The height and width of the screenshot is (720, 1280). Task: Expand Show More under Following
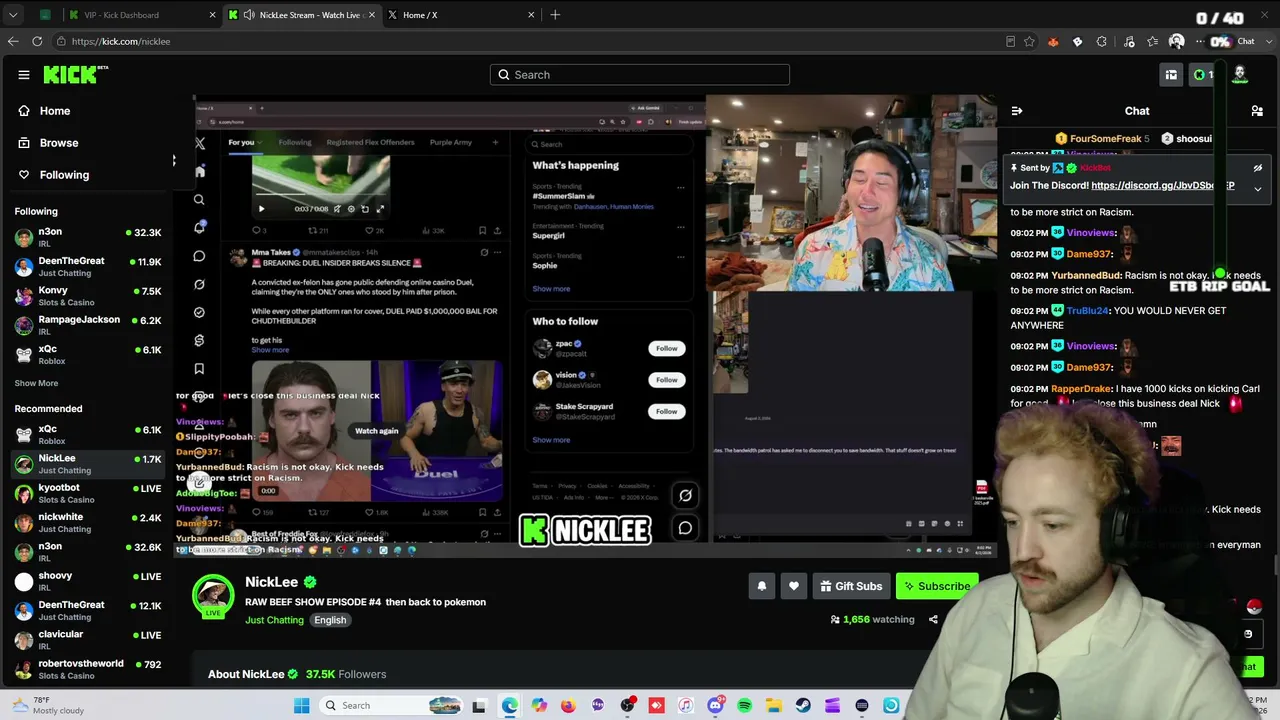point(36,383)
